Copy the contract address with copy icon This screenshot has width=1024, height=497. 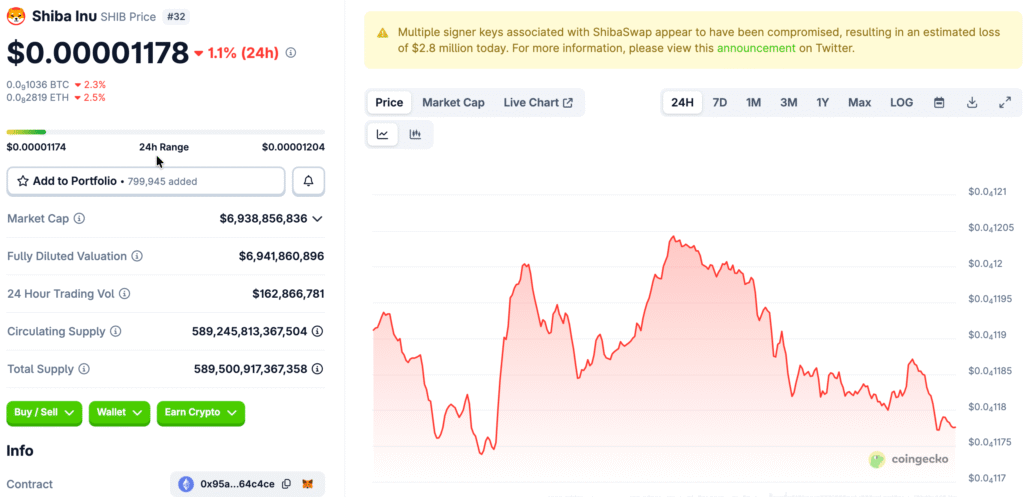(x=286, y=485)
